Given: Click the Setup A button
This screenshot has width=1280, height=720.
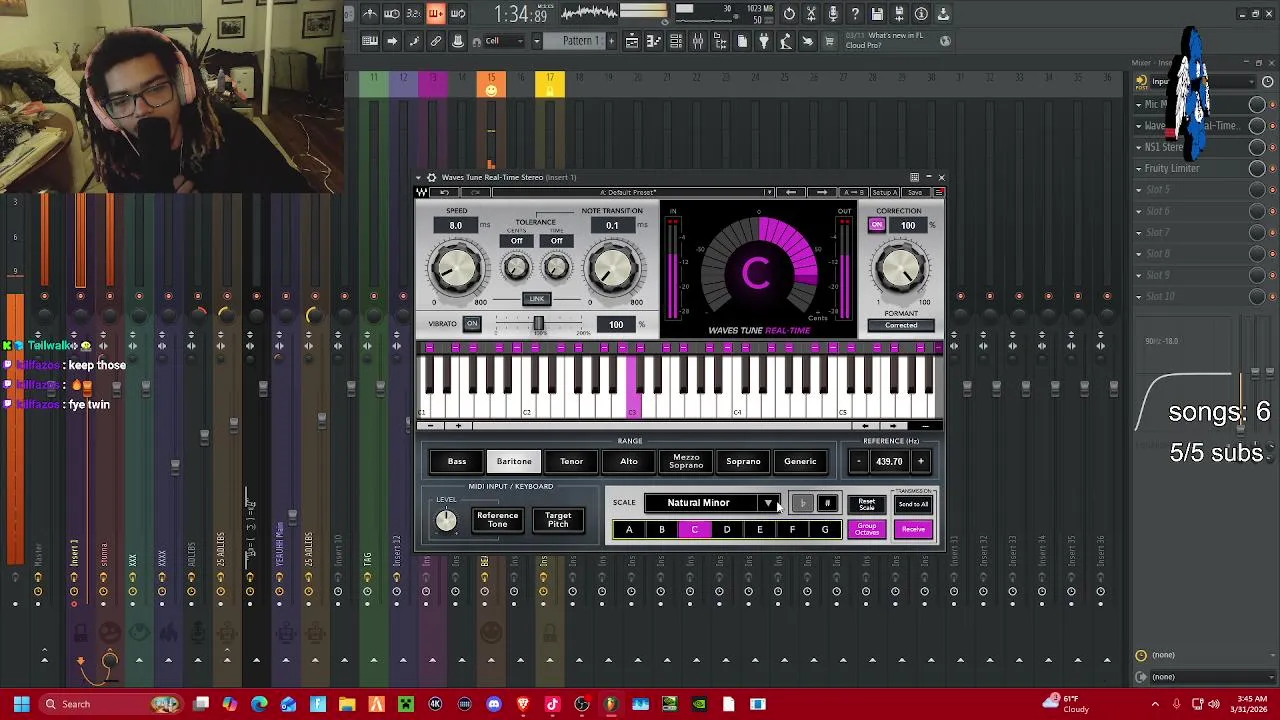Looking at the screenshot, I should pos(884,192).
